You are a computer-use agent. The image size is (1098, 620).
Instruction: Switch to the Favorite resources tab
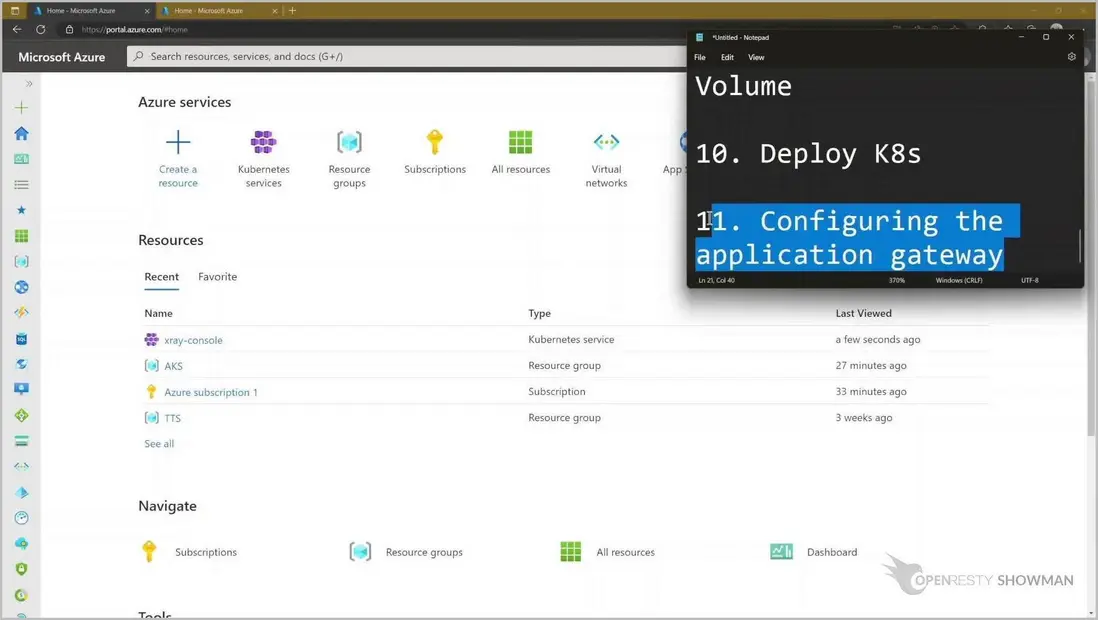click(217, 277)
